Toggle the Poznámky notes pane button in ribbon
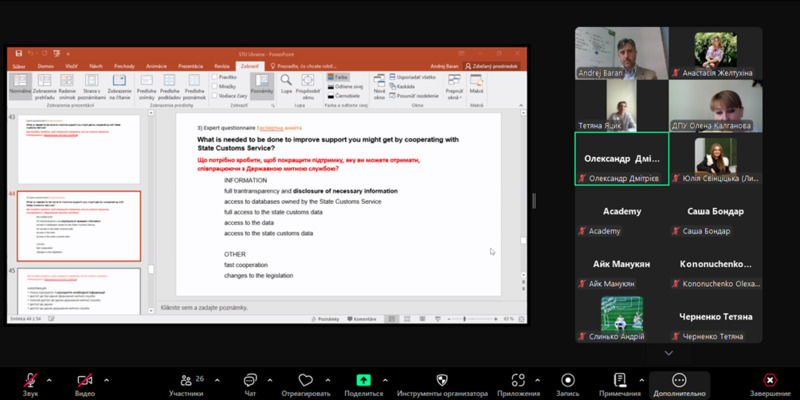 262,84
